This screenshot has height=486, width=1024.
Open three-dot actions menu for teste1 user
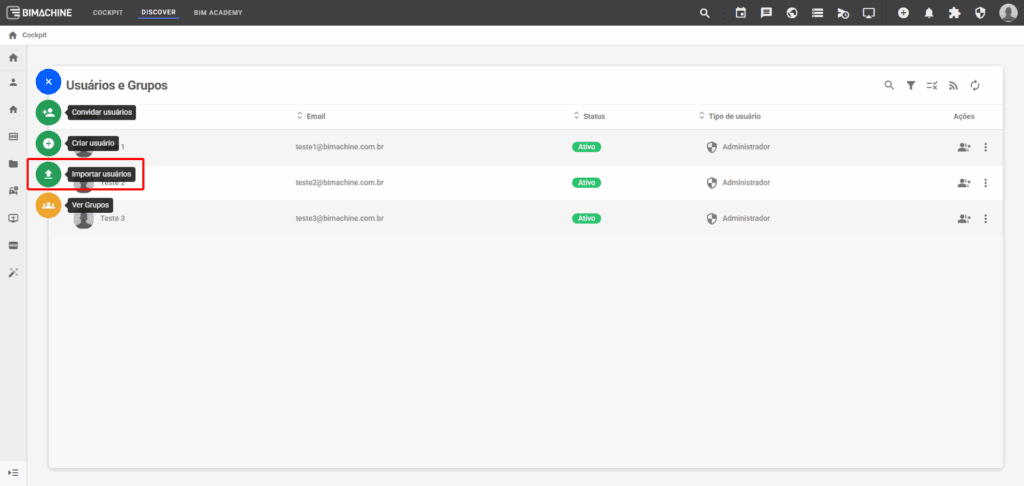tap(985, 148)
